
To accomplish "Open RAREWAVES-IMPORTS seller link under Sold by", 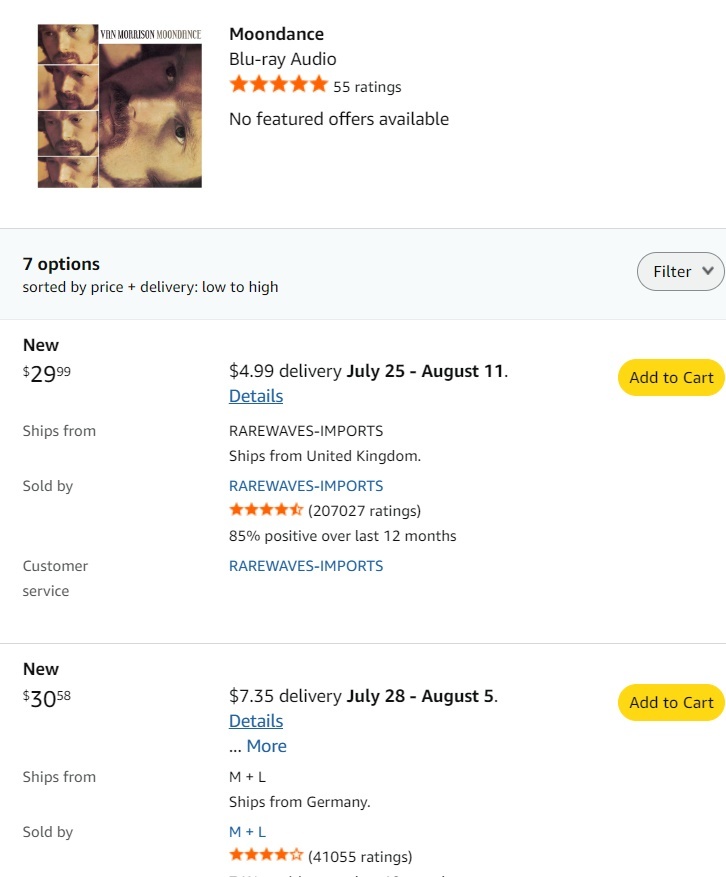I will [x=306, y=486].
